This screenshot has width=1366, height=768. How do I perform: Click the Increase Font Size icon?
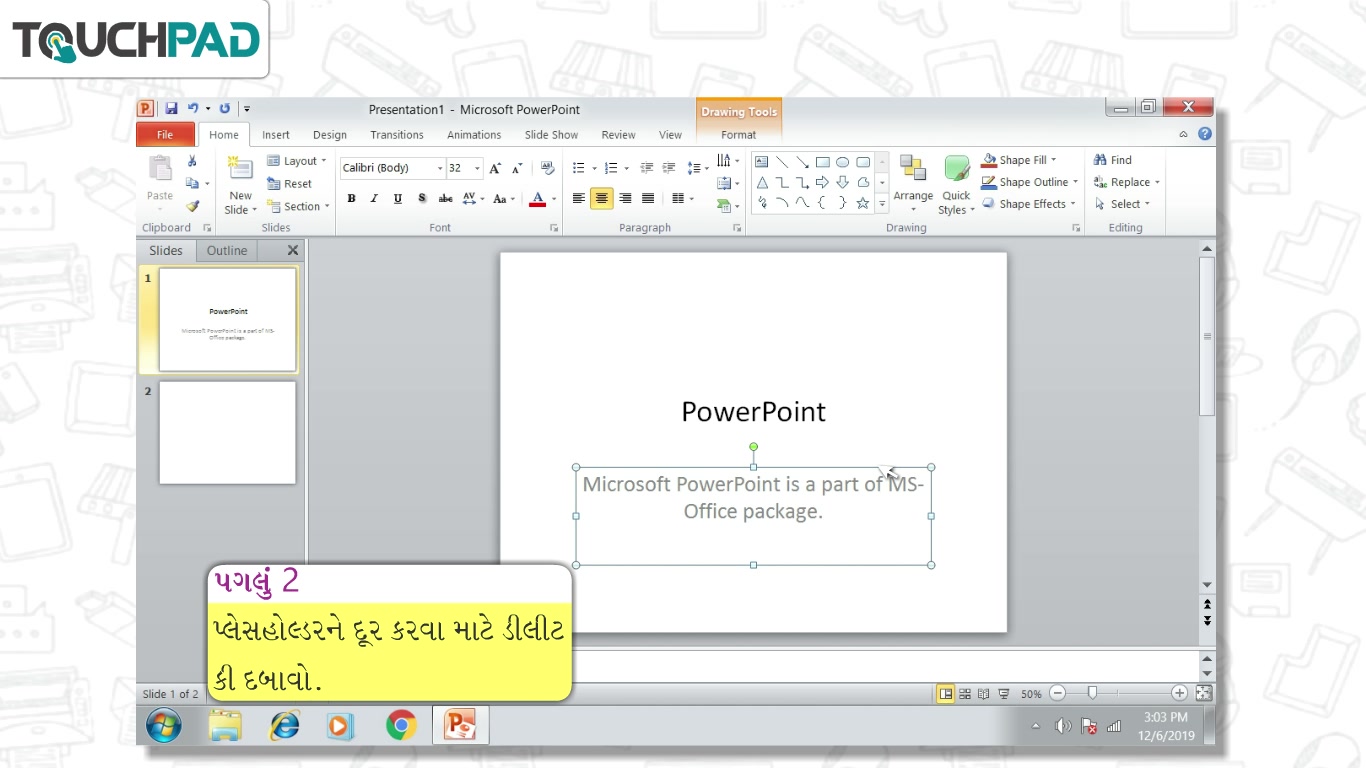pos(495,168)
